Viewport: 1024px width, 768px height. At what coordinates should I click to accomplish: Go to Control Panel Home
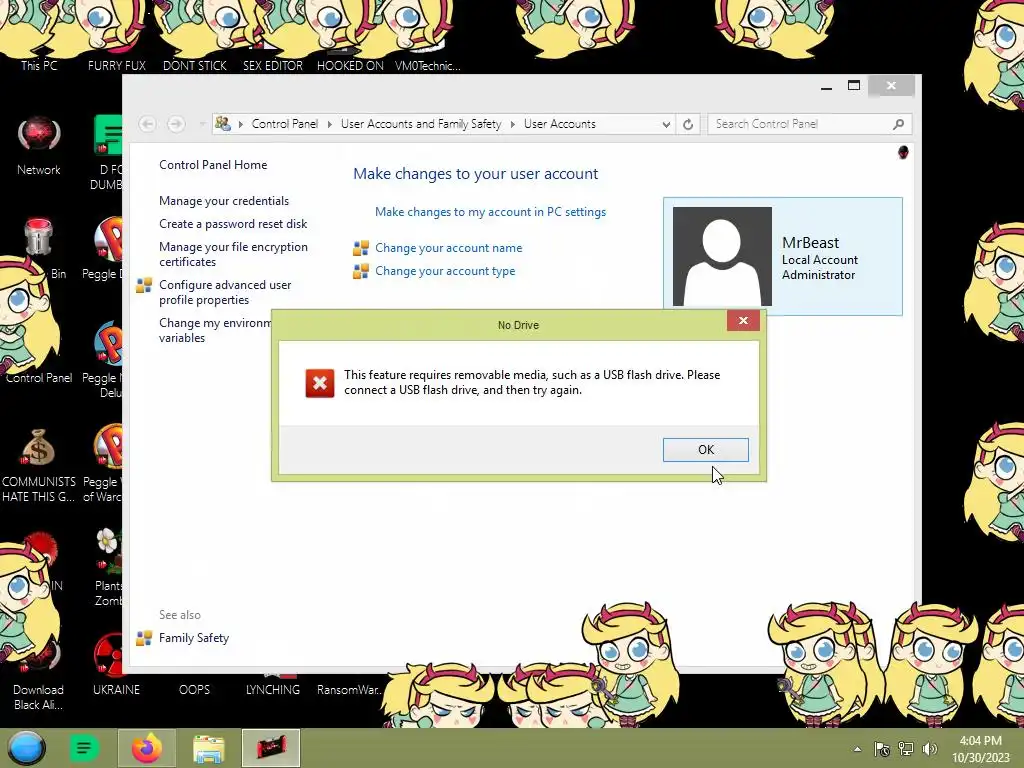coord(213,165)
